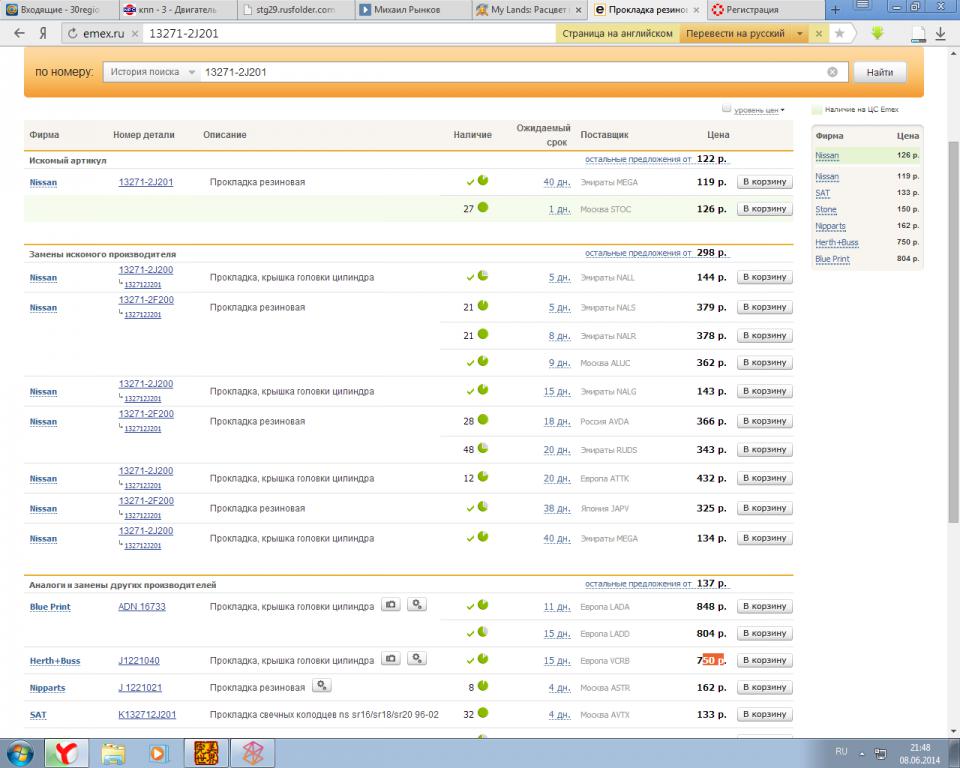
Task: Filter by Blue Print in sidebar firm list
Action: (x=832, y=259)
